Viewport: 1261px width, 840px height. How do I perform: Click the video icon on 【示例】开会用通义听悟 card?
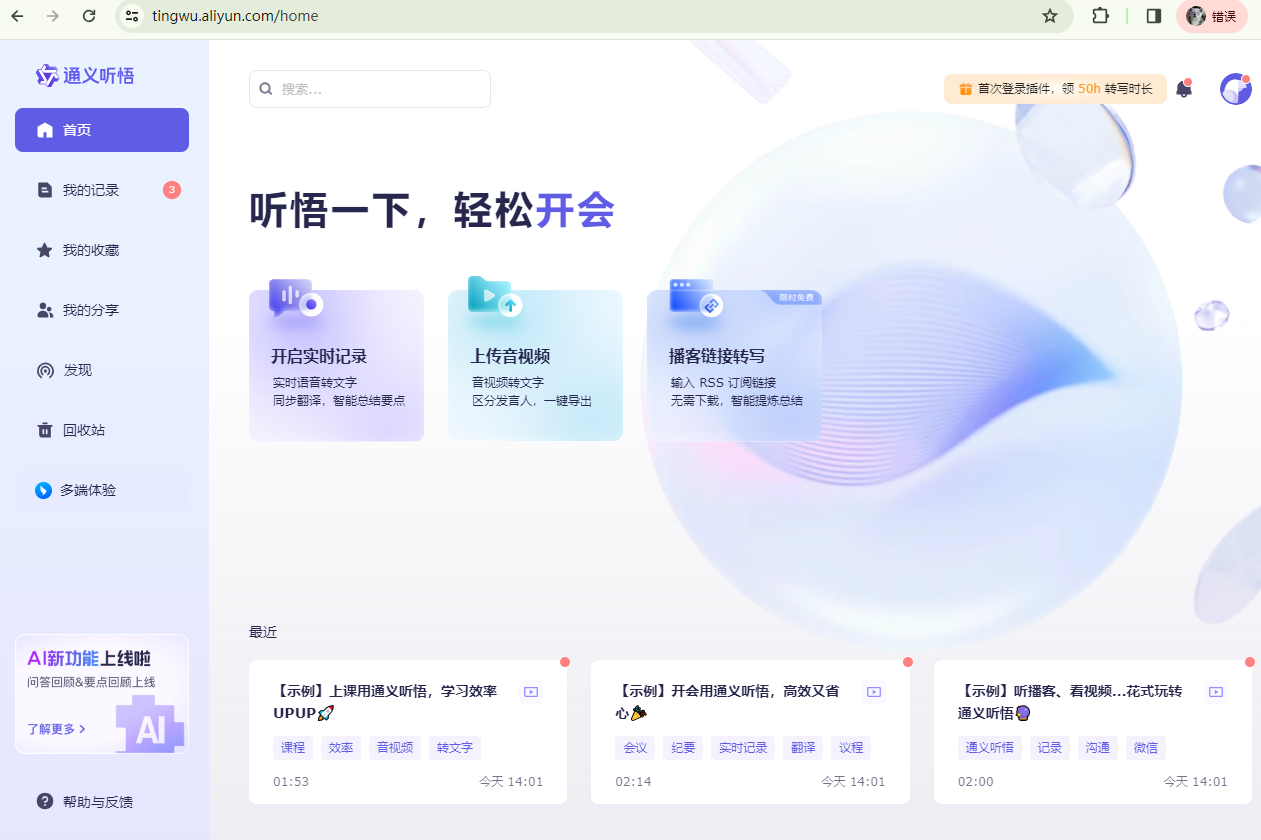(874, 691)
